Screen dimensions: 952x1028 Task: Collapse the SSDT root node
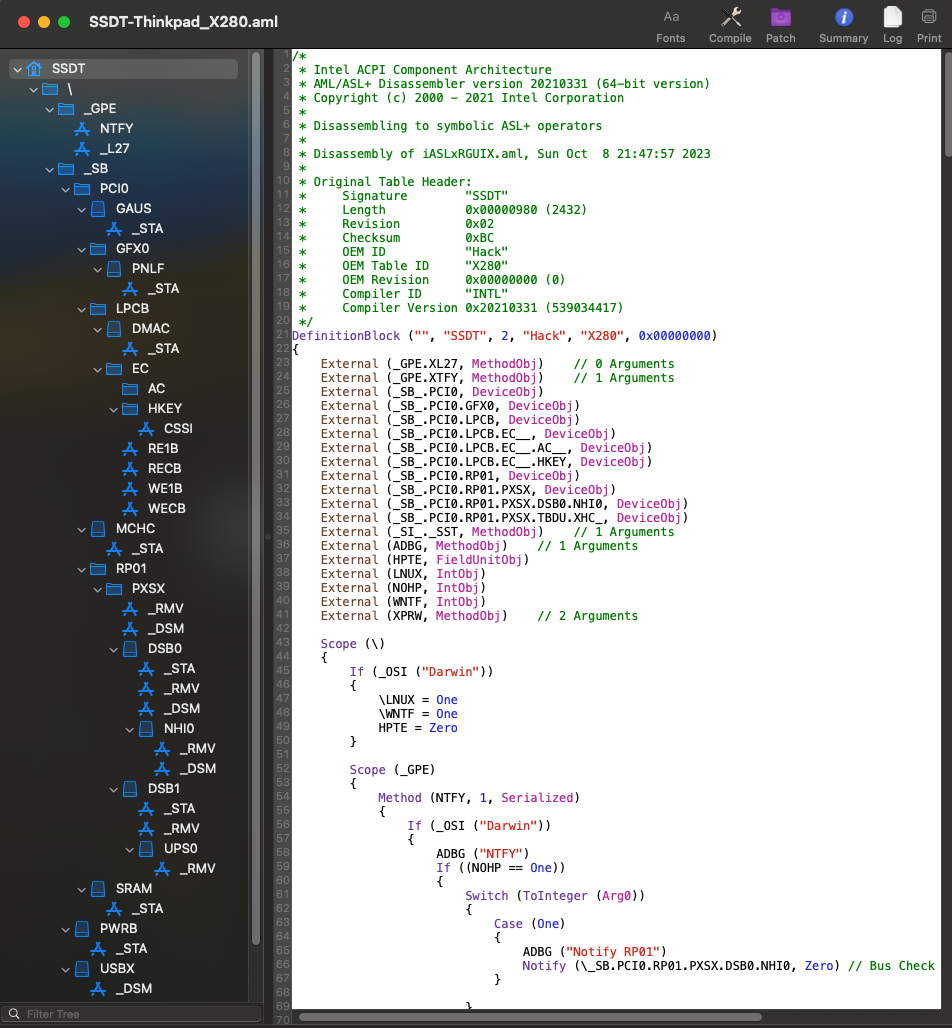pyautogui.click(x=18, y=69)
